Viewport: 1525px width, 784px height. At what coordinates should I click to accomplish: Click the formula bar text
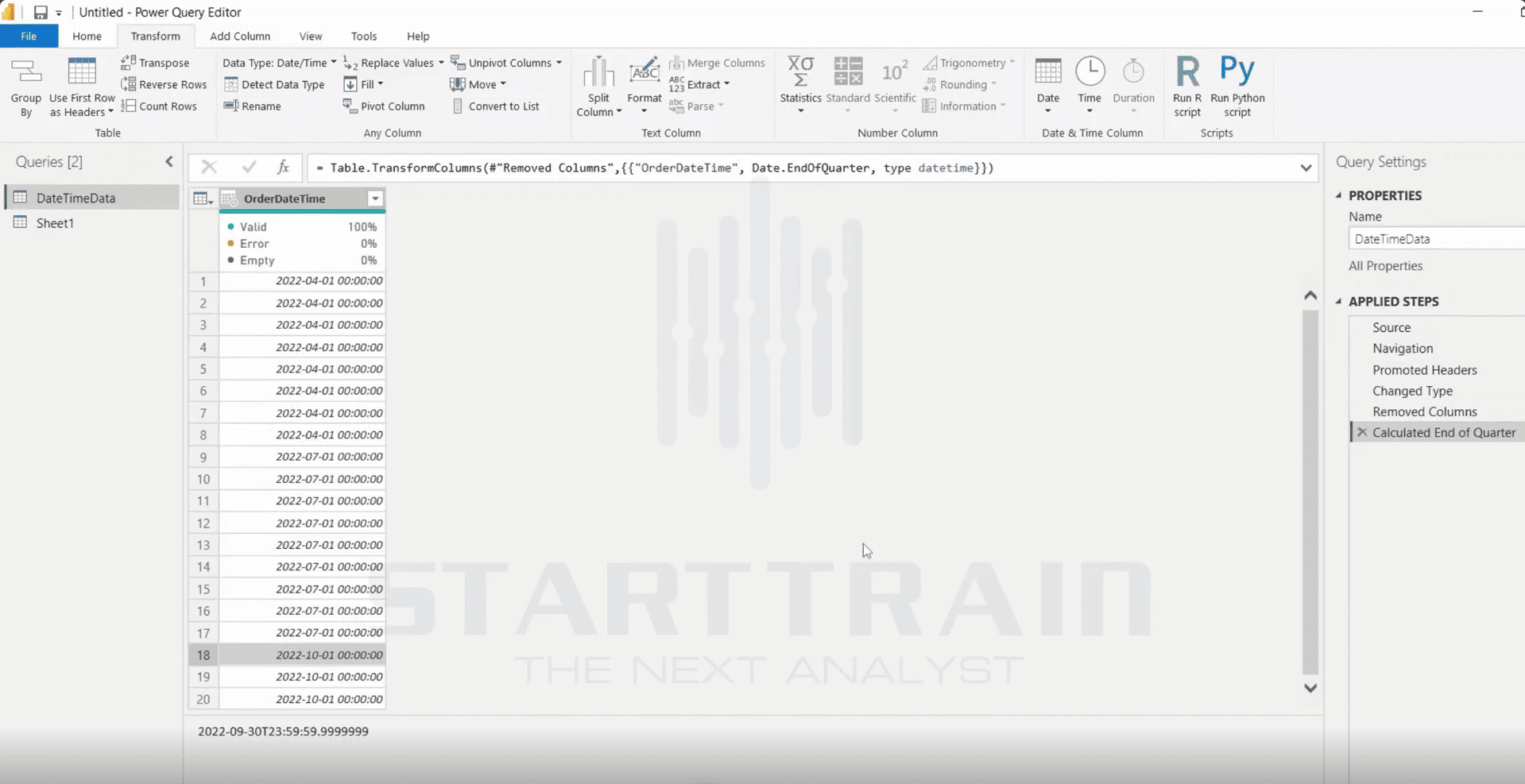coord(655,168)
